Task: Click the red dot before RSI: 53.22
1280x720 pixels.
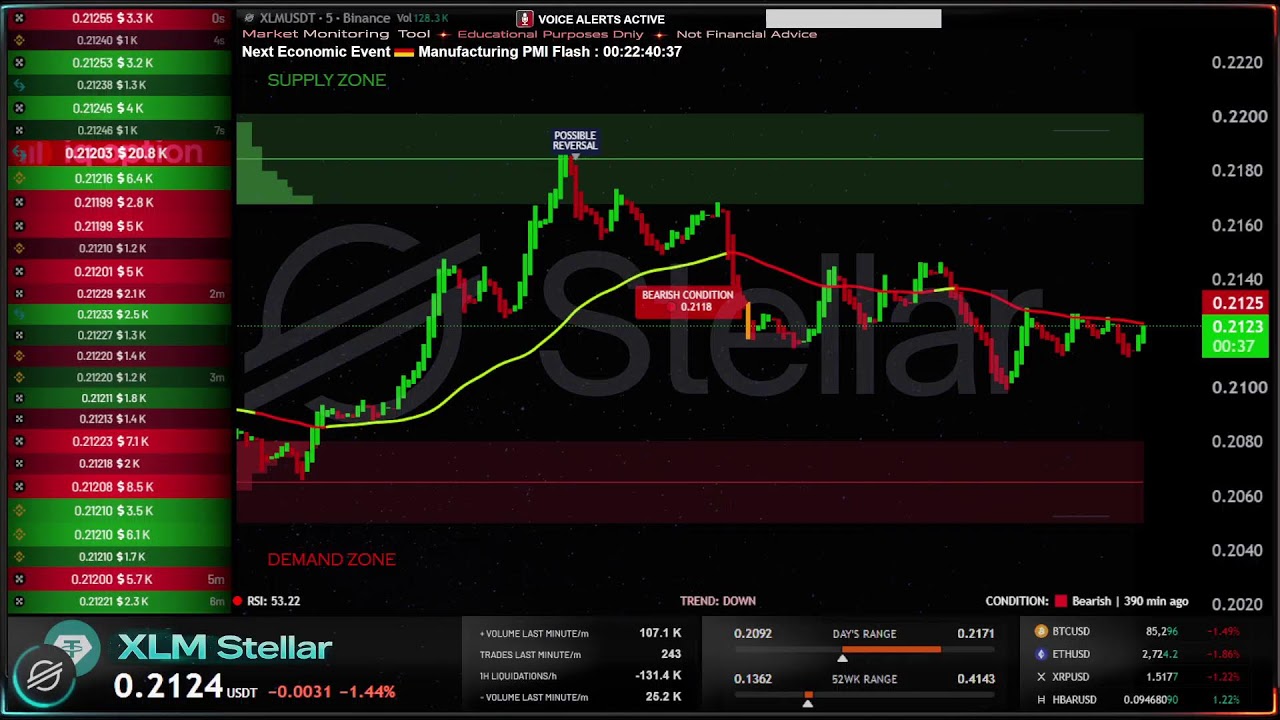Action: coord(237,601)
